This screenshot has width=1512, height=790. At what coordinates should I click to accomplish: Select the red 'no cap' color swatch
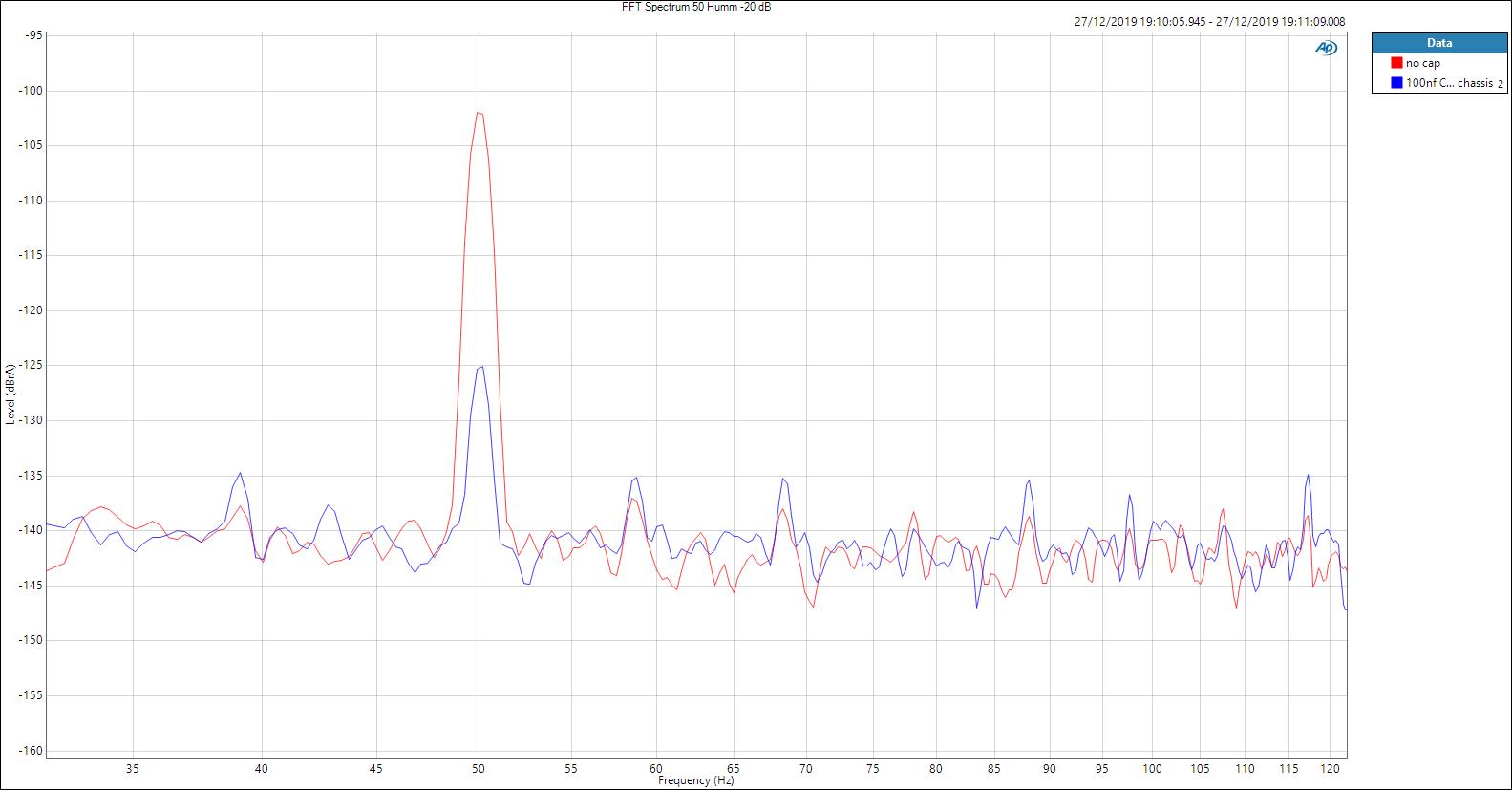coord(1396,63)
